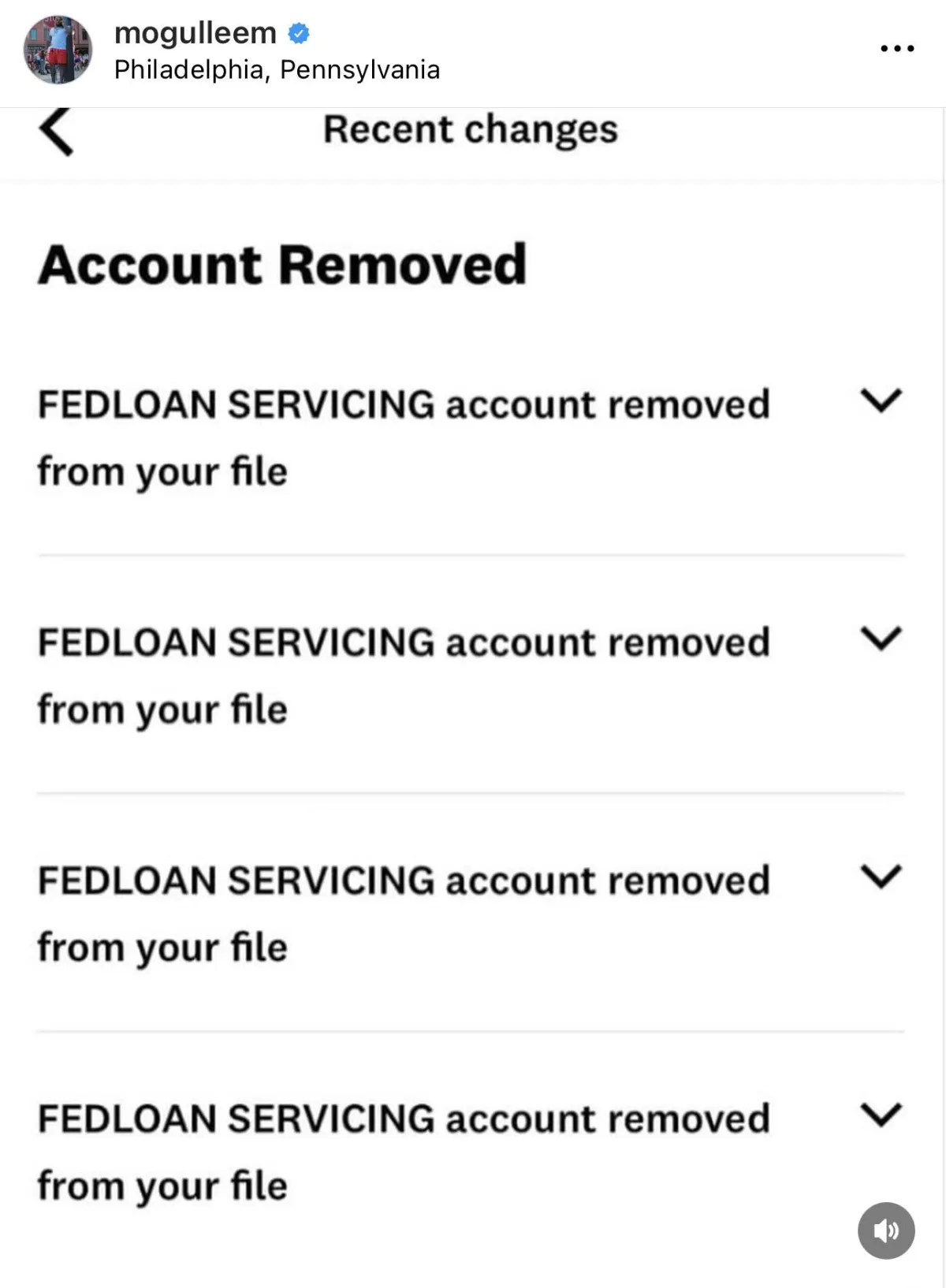Open the third FEDLOAN SERVICING removed entry text
Viewport: 946px width, 1288px height.
tap(404, 914)
